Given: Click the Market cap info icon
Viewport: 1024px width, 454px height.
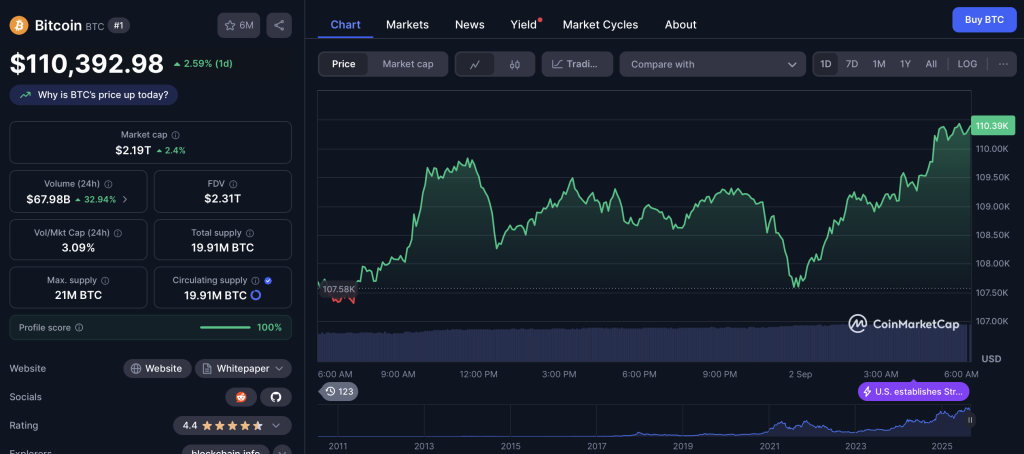Looking at the screenshot, I should coord(176,135).
